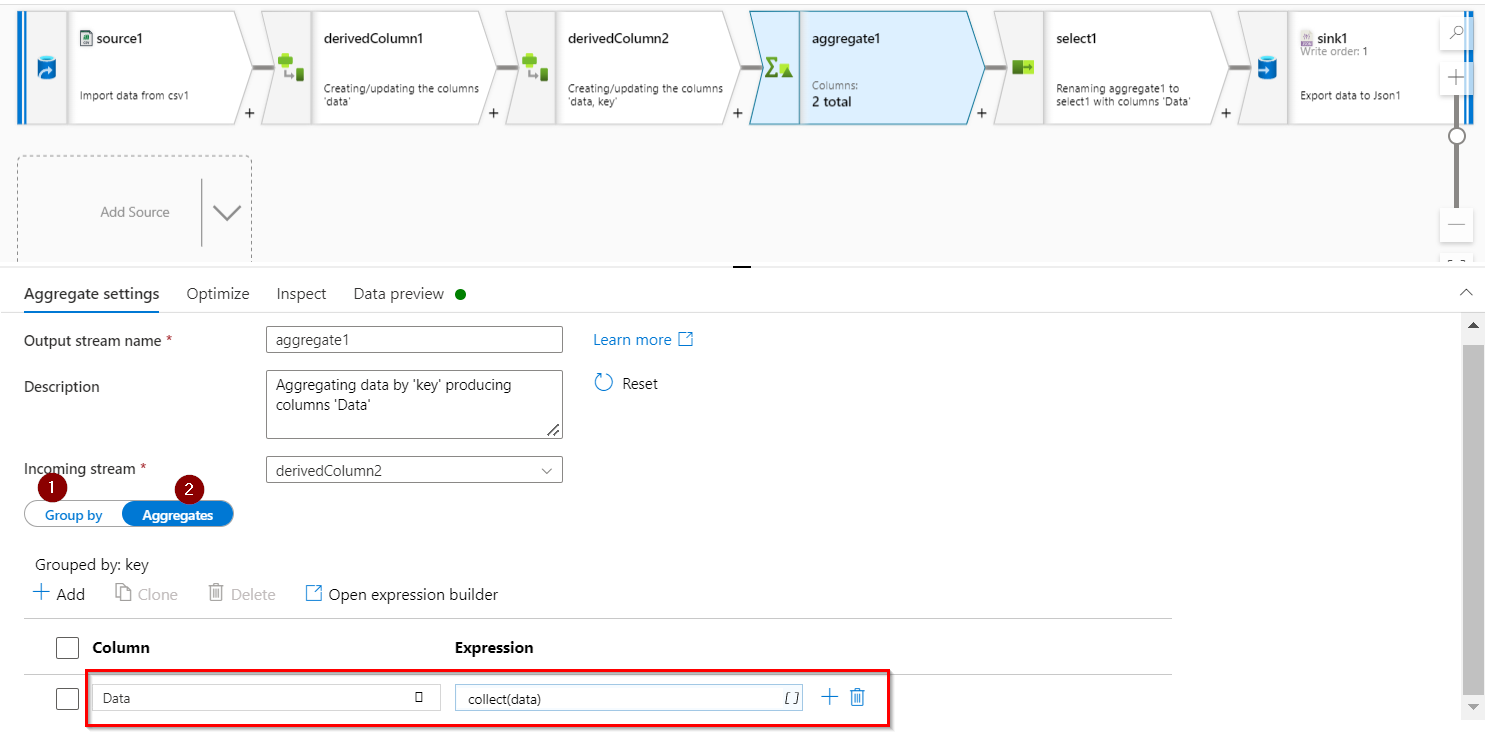The width and height of the screenshot is (1485, 741).
Task: Click the Learn more external link icon
Action: click(686, 339)
